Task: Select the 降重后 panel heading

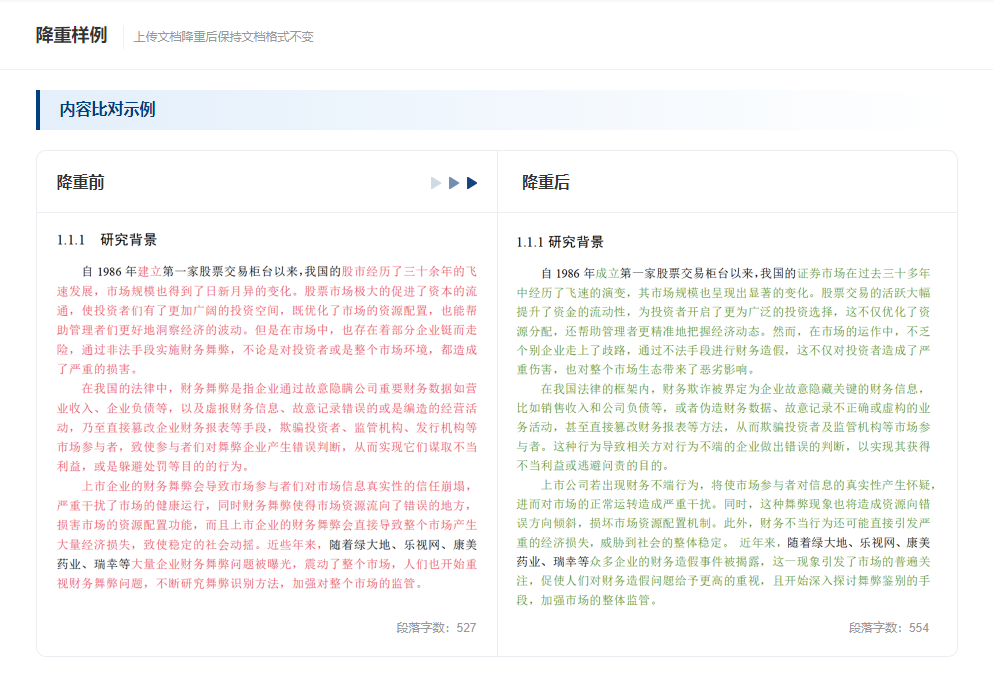Action: point(545,182)
